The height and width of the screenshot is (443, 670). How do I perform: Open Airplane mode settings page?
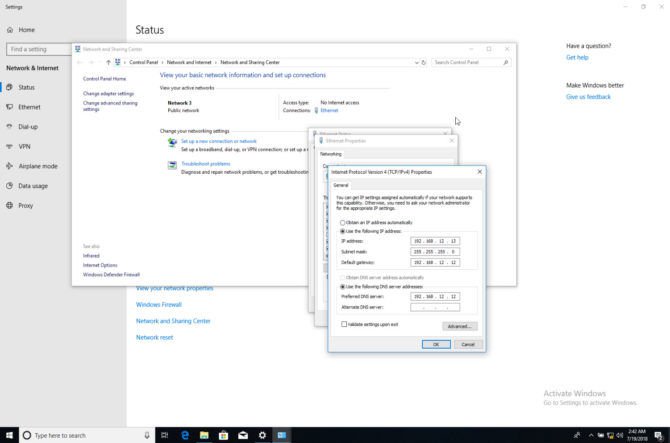click(37, 166)
